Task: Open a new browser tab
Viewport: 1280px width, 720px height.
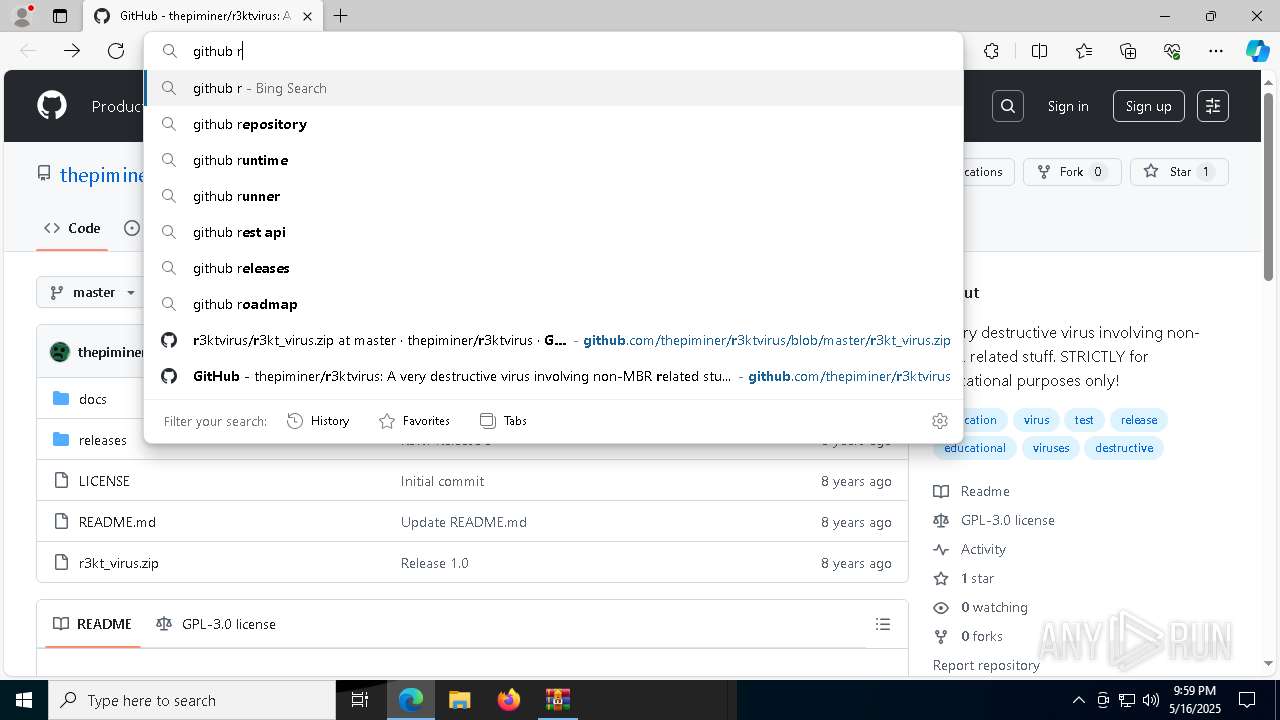Action: [340, 16]
